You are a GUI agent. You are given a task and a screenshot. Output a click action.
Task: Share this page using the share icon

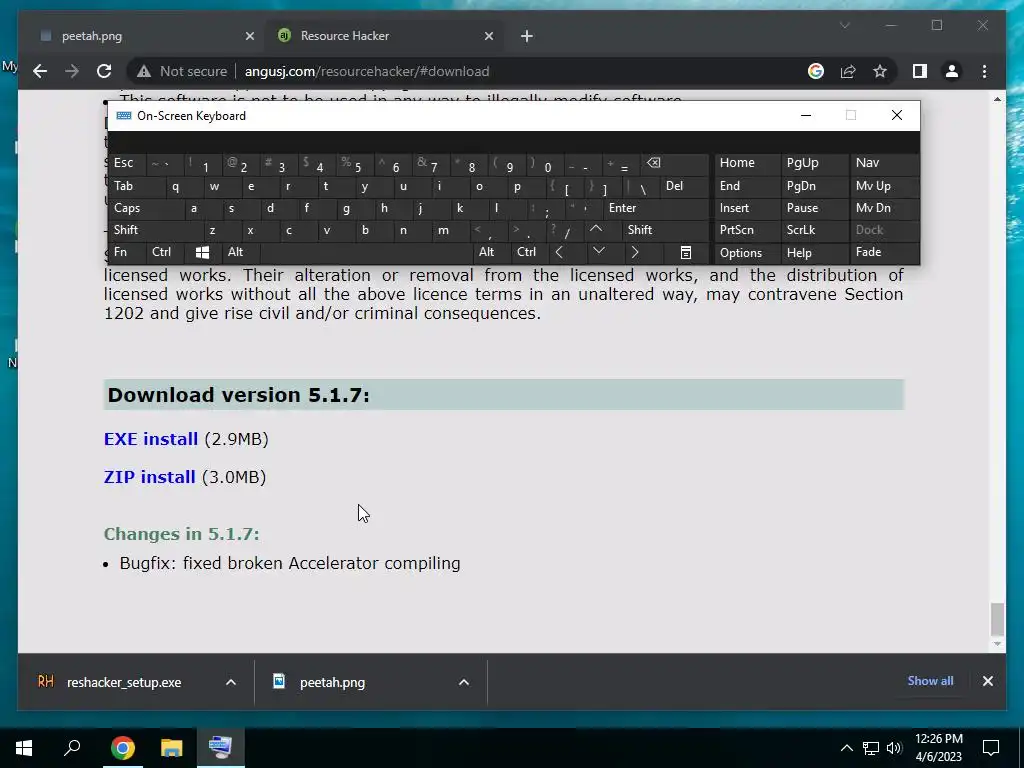848,71
